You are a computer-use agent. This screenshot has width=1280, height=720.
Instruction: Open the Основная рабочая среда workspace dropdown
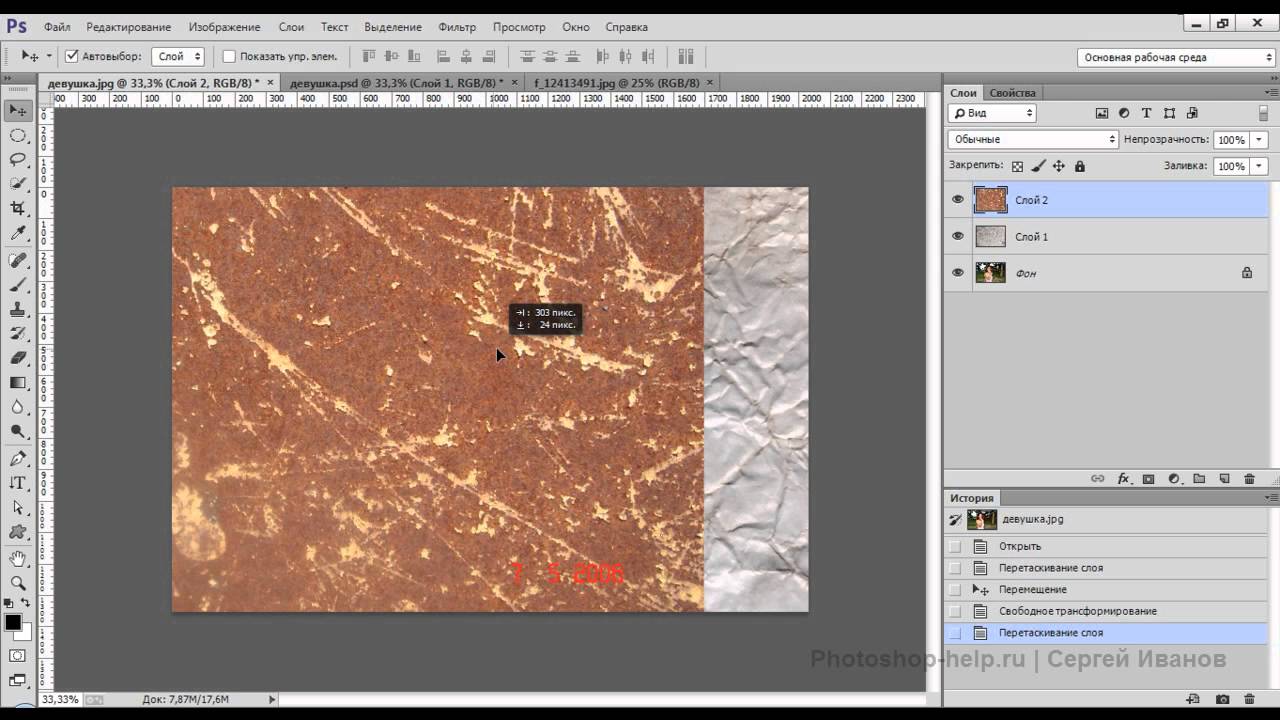1175,58
